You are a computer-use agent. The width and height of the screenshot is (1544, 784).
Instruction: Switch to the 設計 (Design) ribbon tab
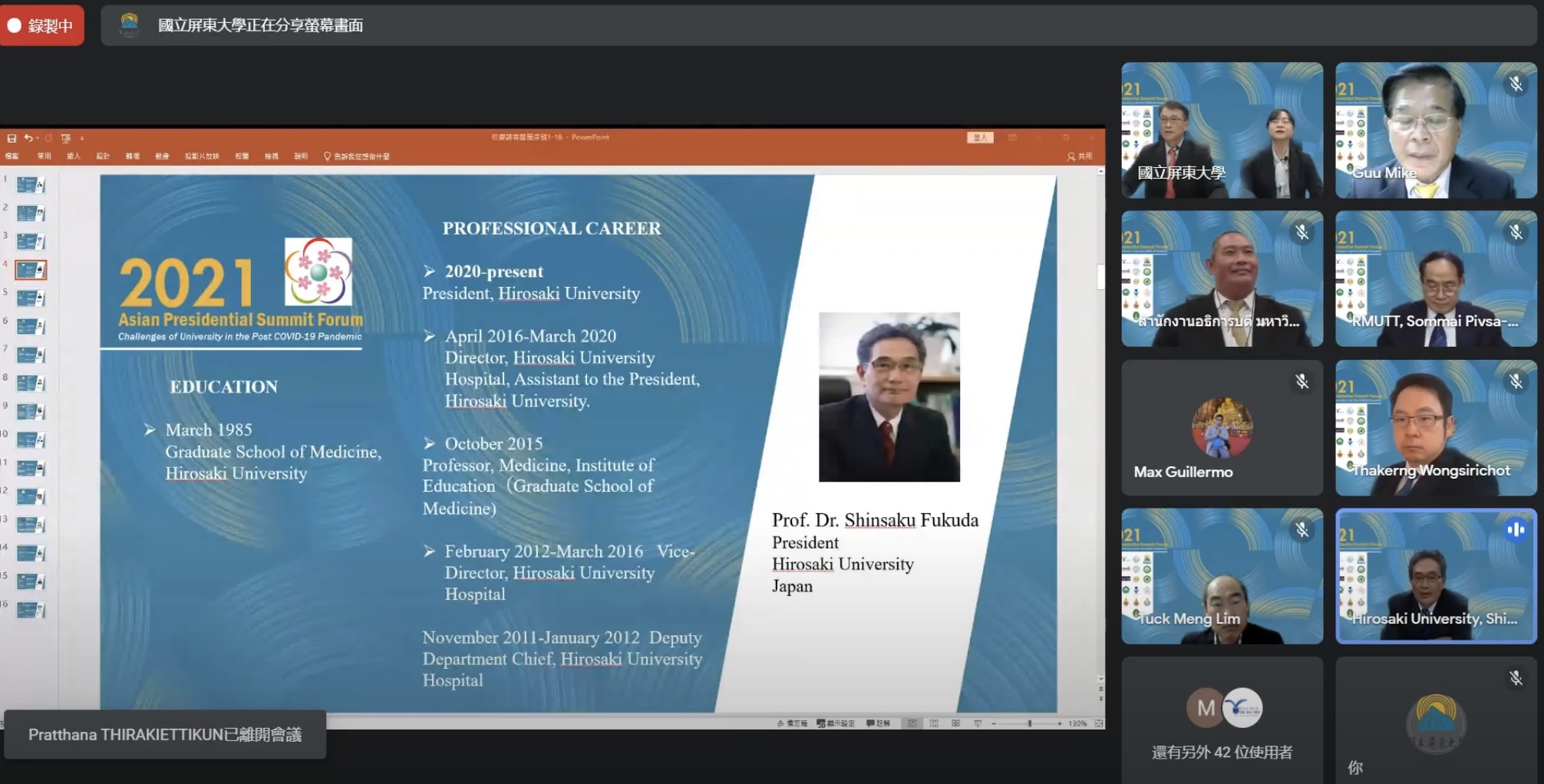pyautogui.click(x=103, y=156)
